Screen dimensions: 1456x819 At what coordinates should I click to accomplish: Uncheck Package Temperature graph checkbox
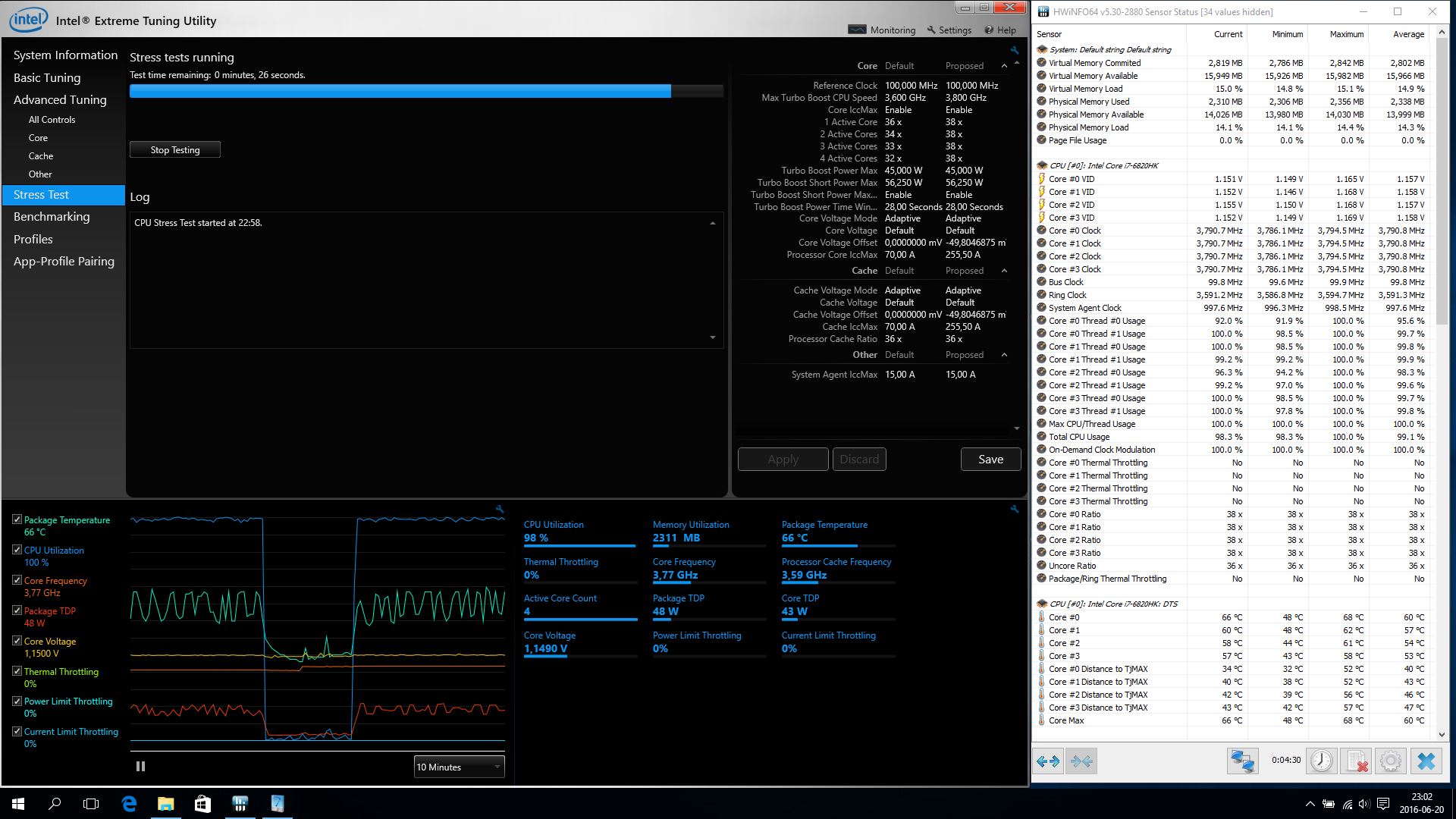[x=17, y=519]
